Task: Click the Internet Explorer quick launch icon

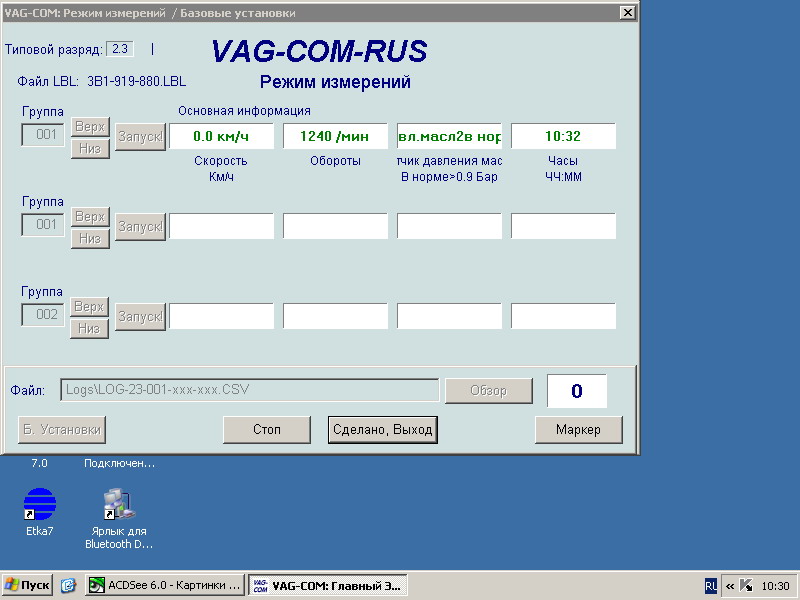Action: coord(68,585)
